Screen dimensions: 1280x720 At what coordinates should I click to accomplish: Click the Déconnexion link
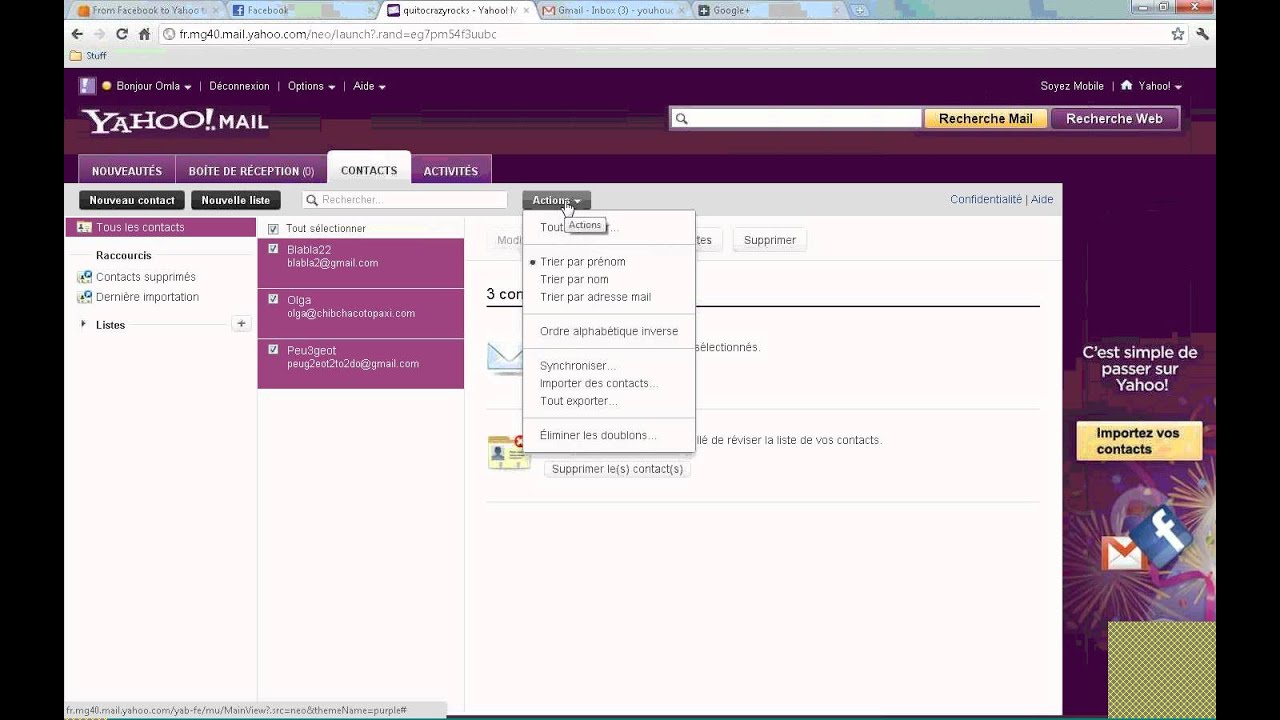tap(239, 86)
